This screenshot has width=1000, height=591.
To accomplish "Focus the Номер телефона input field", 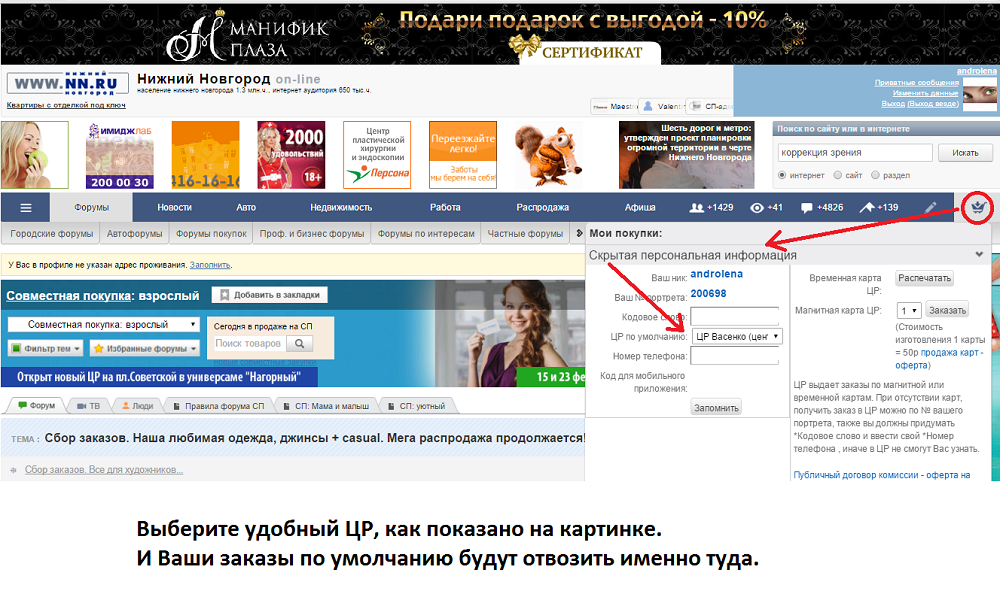I will (735, 356).
